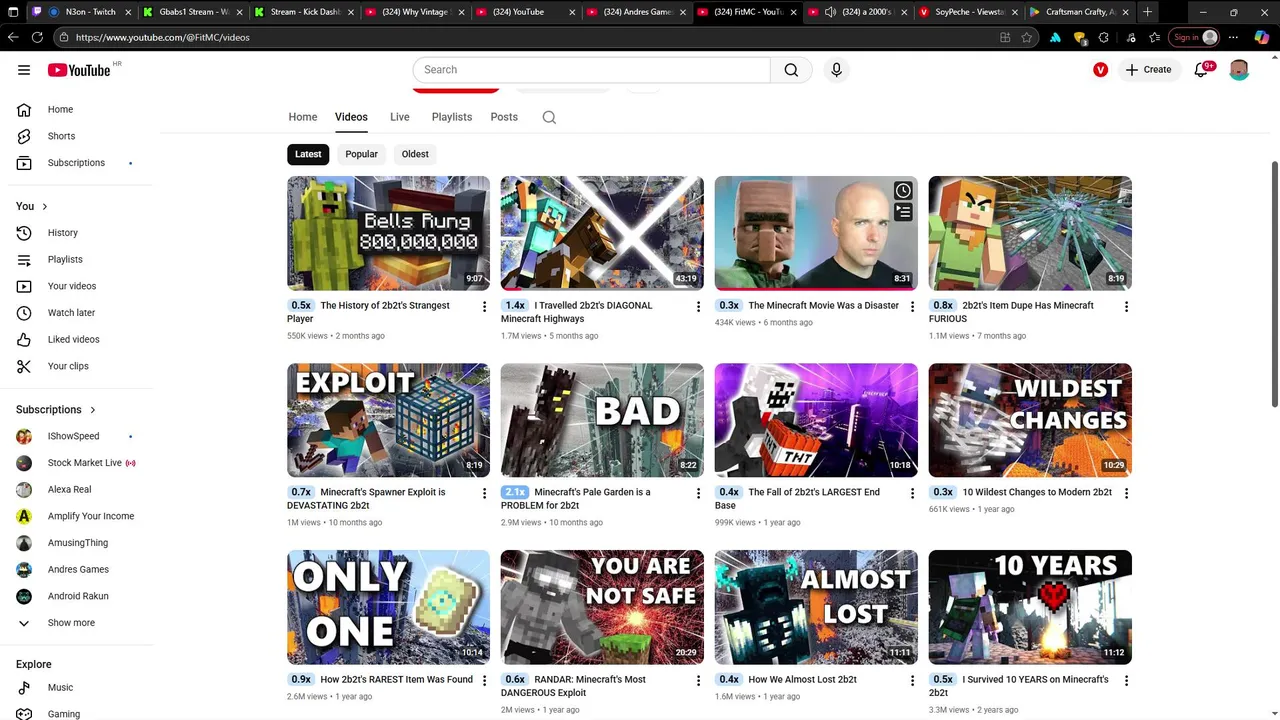Screen dimensions: 1280x720
Task: Select the Oldest filter chip
Action: 415,154
